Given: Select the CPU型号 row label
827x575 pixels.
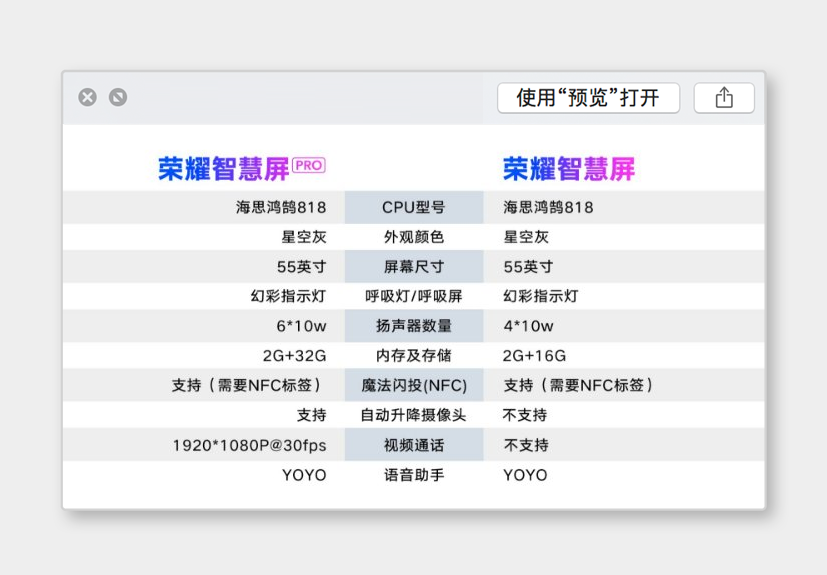Looking at the screenshot, I should [x=414, y=207].
